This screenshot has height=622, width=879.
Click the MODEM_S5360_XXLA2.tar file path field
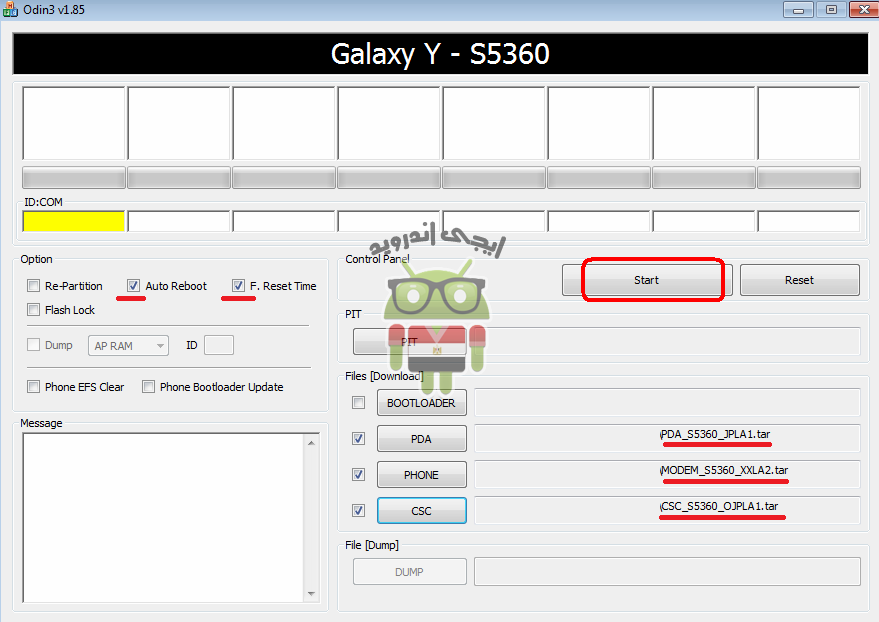click(667, 474)
